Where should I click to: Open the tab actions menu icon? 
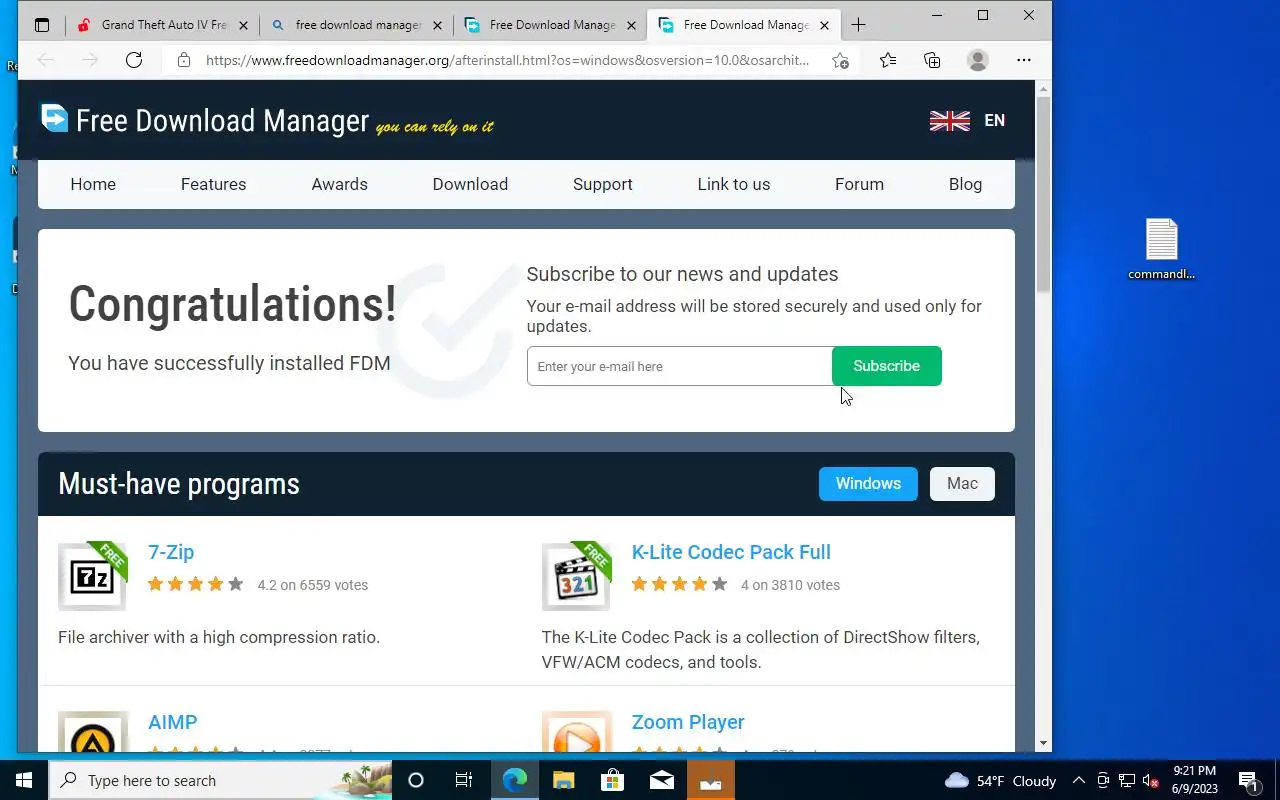(42, 25)
